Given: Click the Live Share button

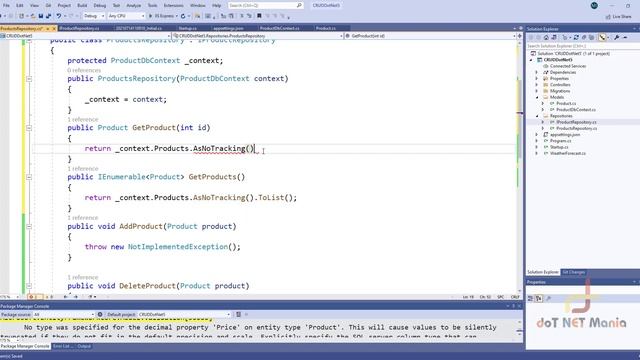Looking at the screenshot, I should tap(619, 17).
